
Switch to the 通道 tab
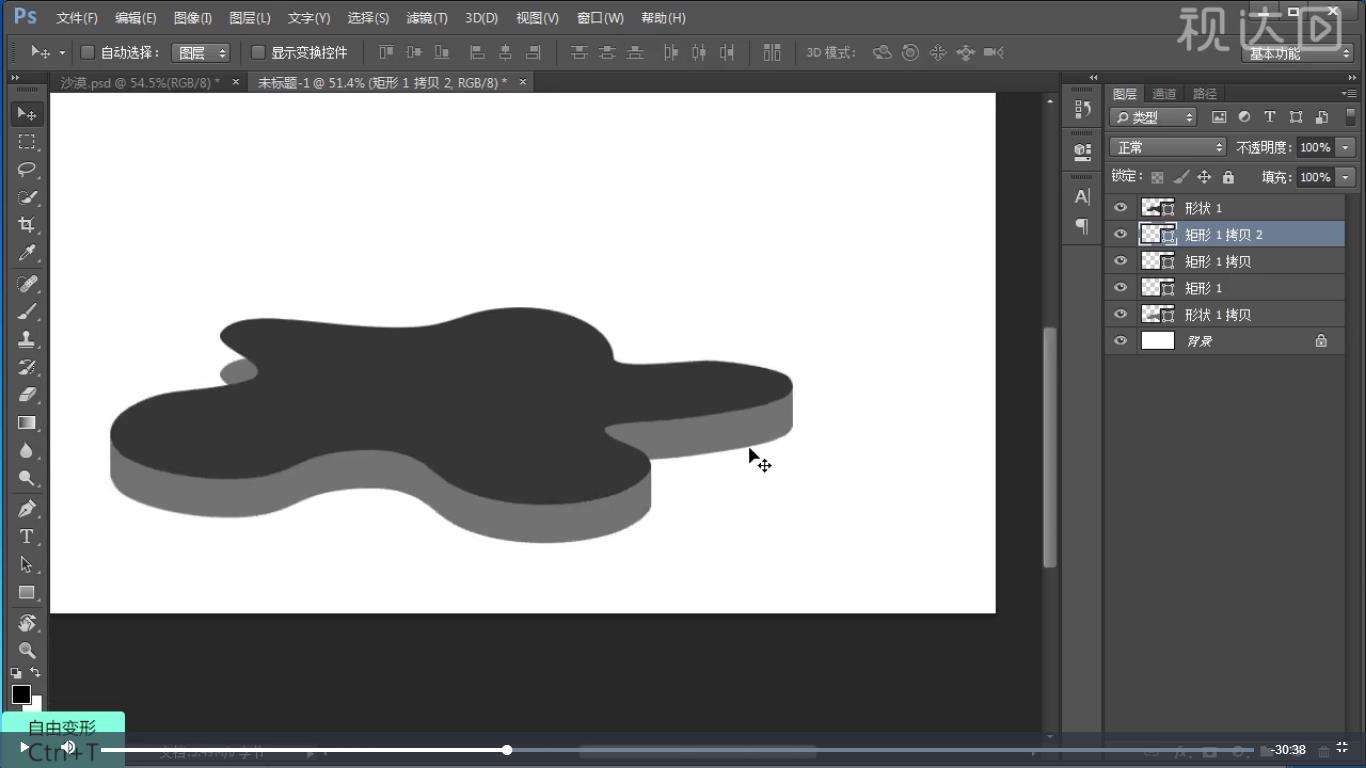1164,94
